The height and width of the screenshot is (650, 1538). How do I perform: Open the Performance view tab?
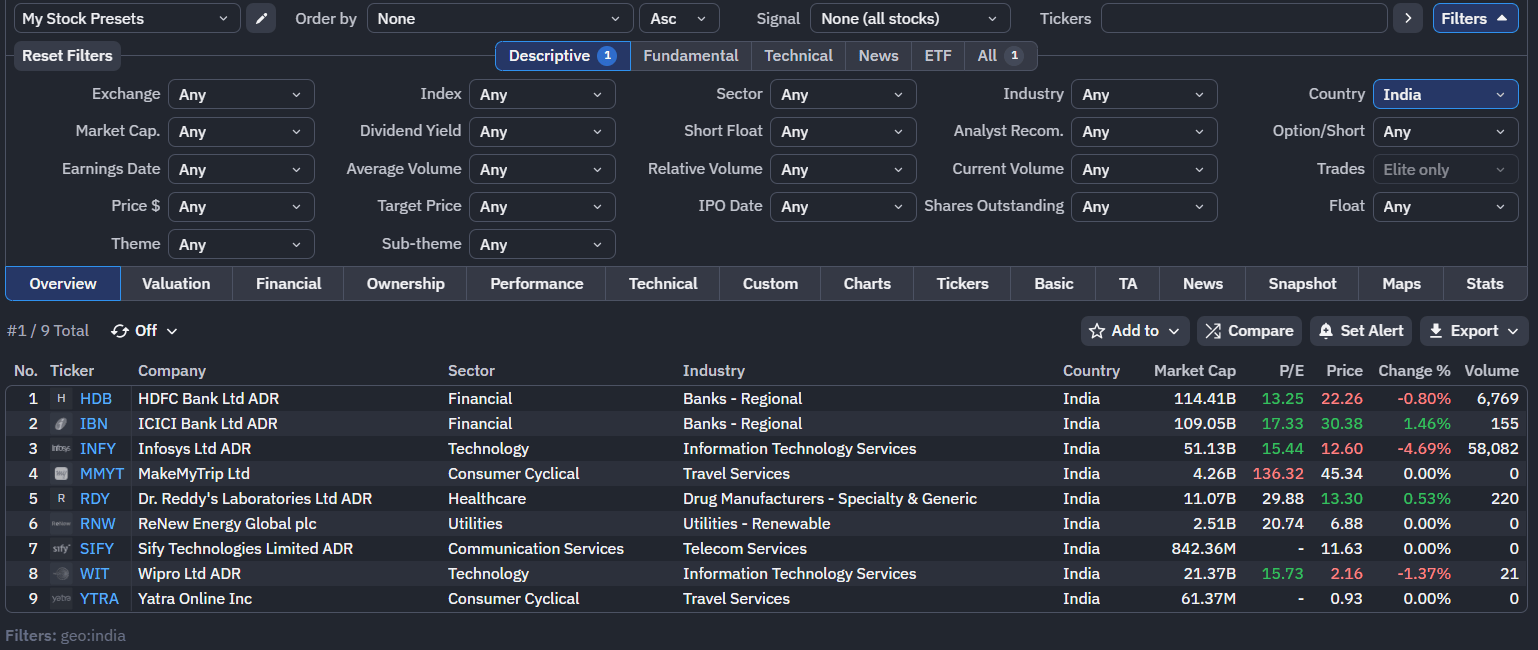coord(536,284)
